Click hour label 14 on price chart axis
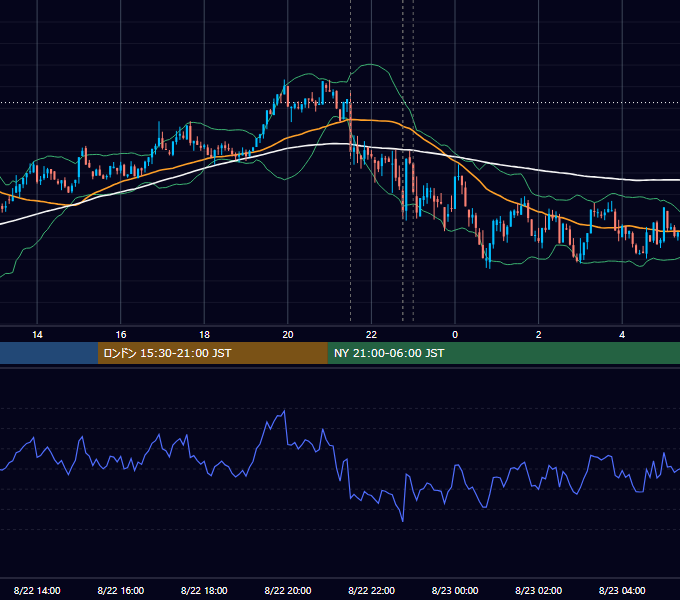 point(37,335)
